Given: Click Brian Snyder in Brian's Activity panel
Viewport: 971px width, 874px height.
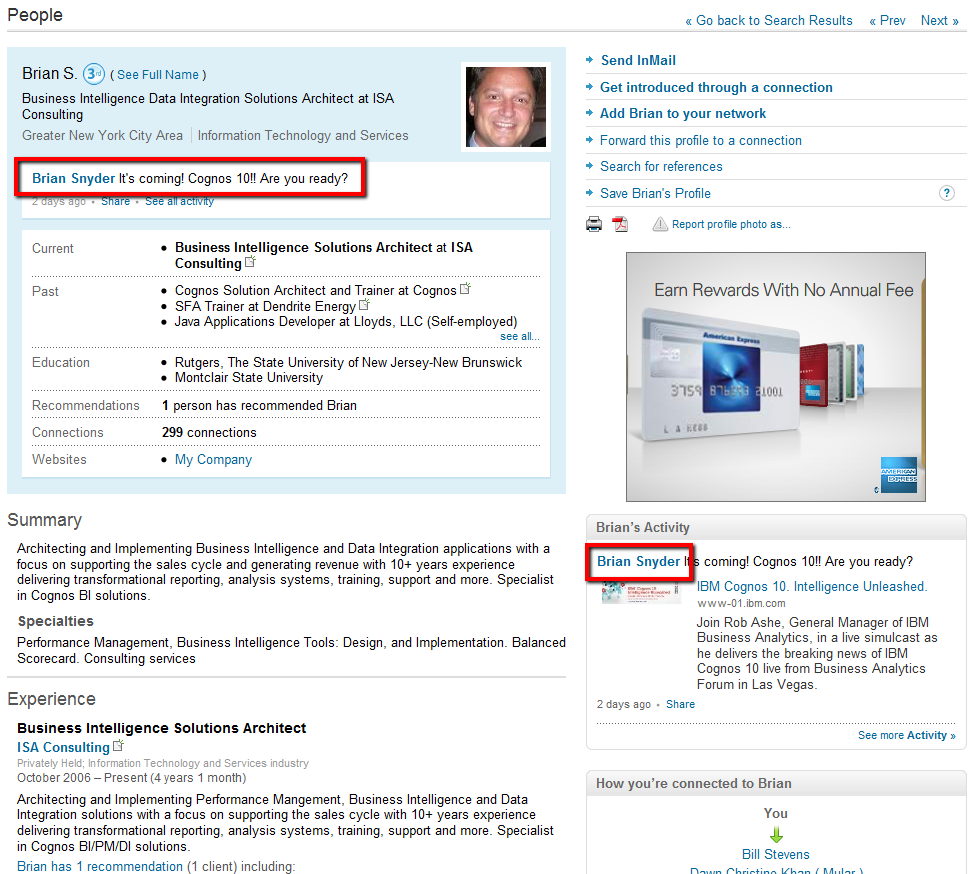Looking at the screenshot, I should [x=638, y=561].
